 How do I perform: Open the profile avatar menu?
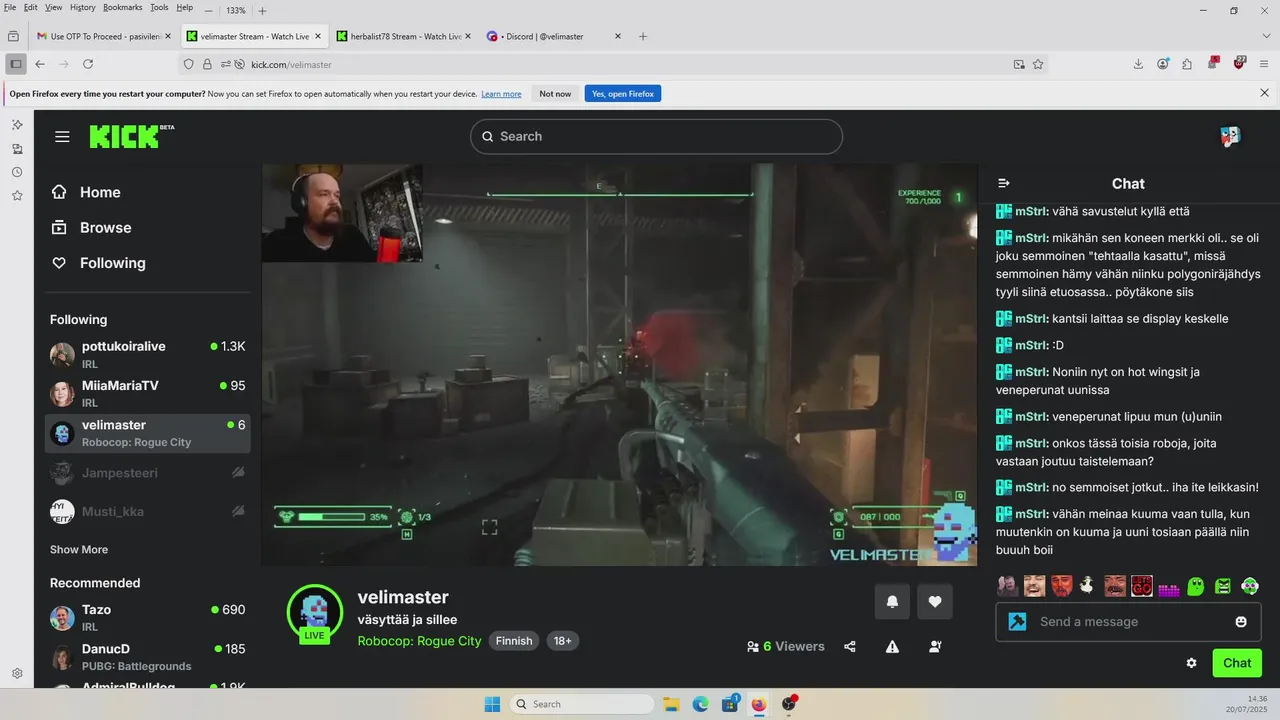tap(1231, 136)
